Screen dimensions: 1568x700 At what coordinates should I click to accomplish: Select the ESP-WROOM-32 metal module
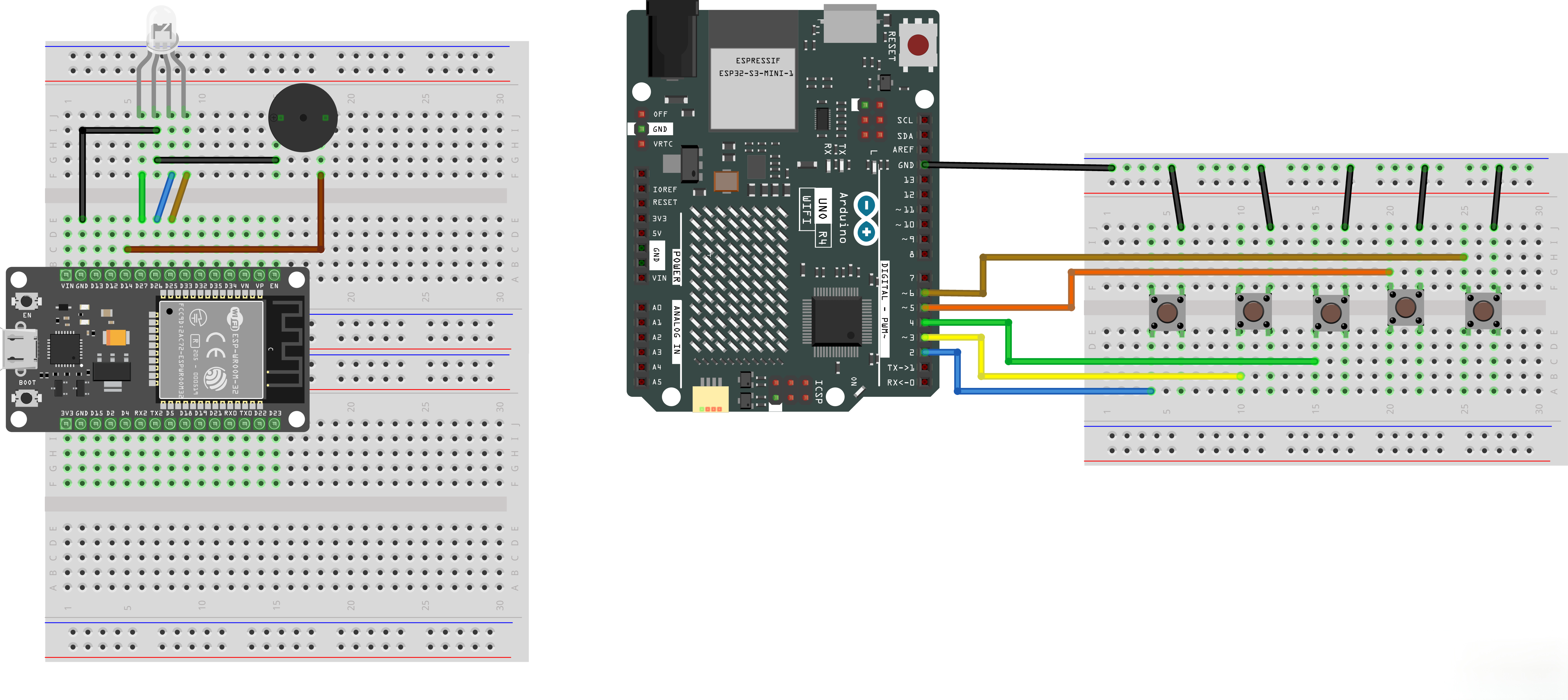tap(211, 350)
